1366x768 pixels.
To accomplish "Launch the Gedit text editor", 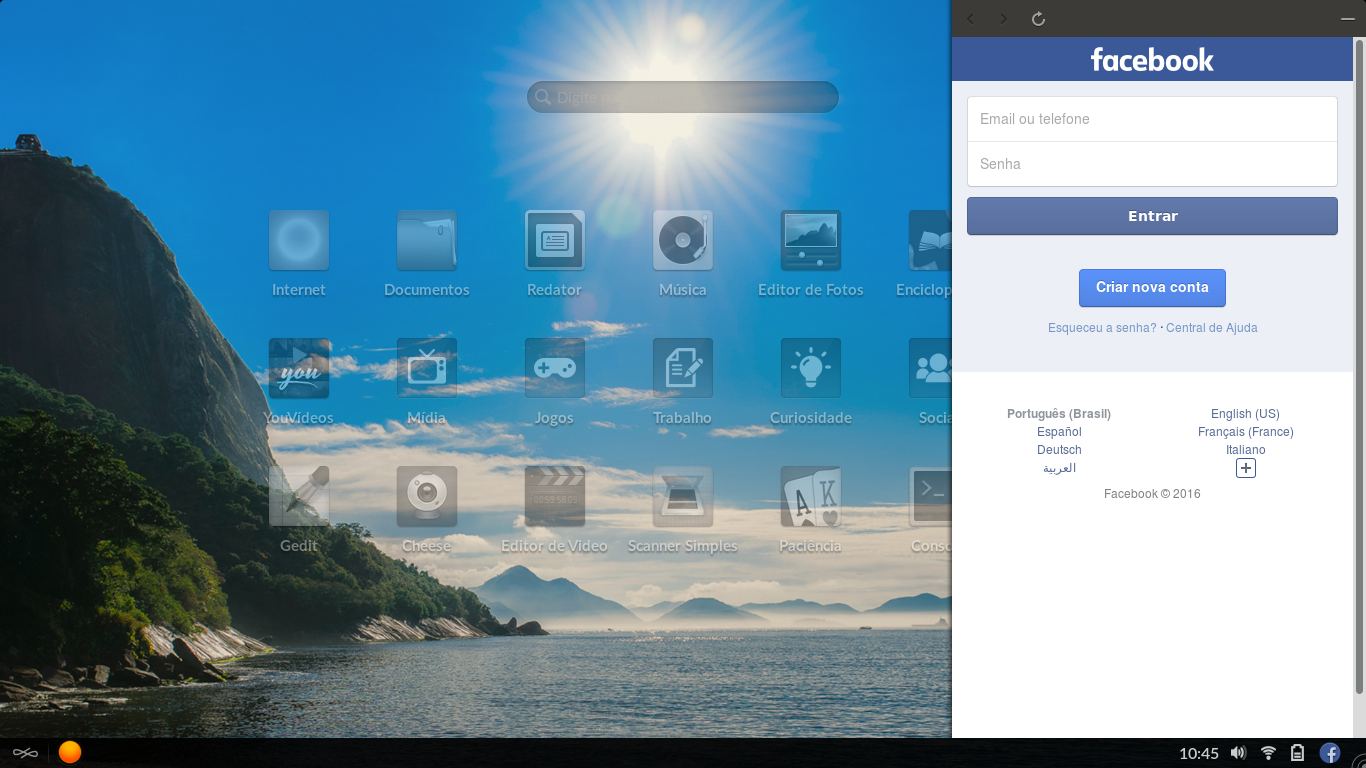I will (299, 496).
